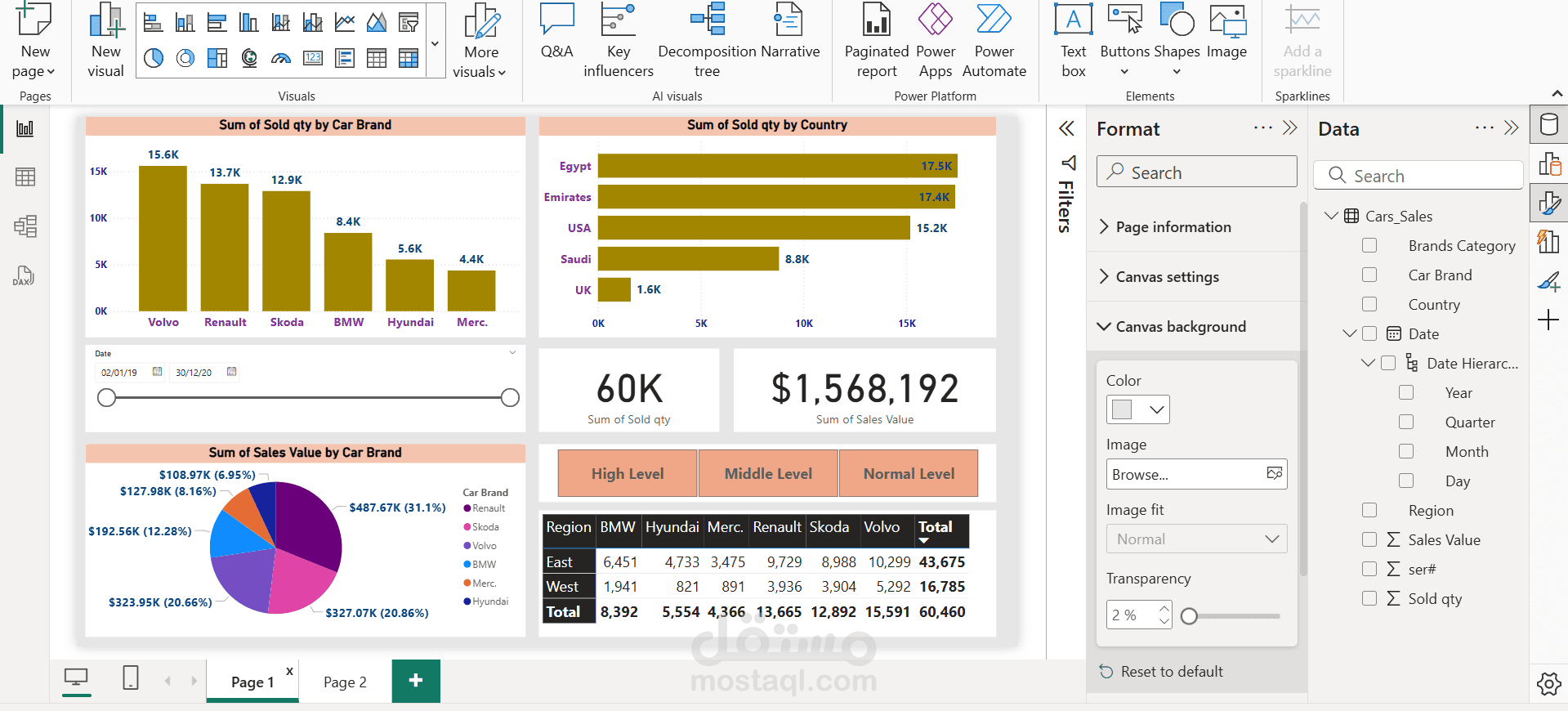Open the Table view in left sidebar
1568x711 pixels.
pyautogui.click(x=25, y=177)
